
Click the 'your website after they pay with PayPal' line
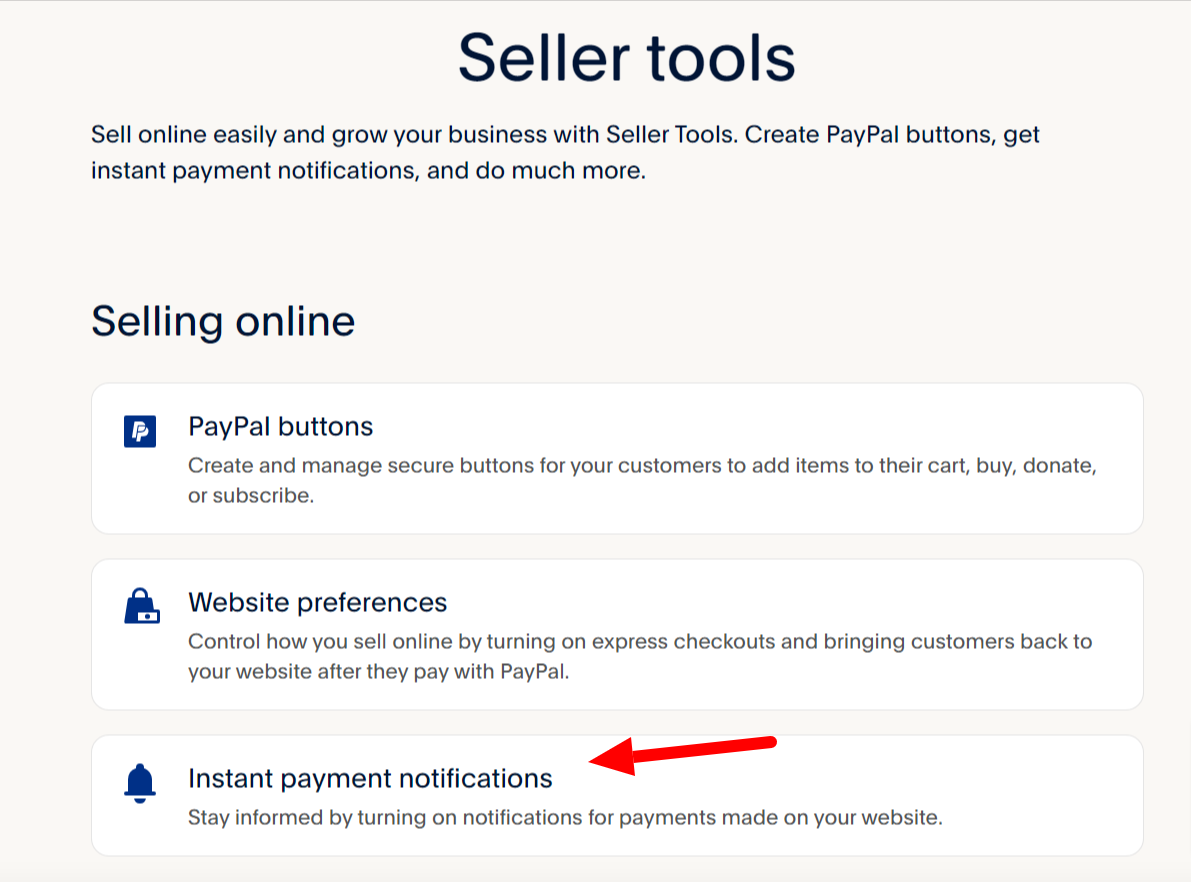tap(378, 672)
